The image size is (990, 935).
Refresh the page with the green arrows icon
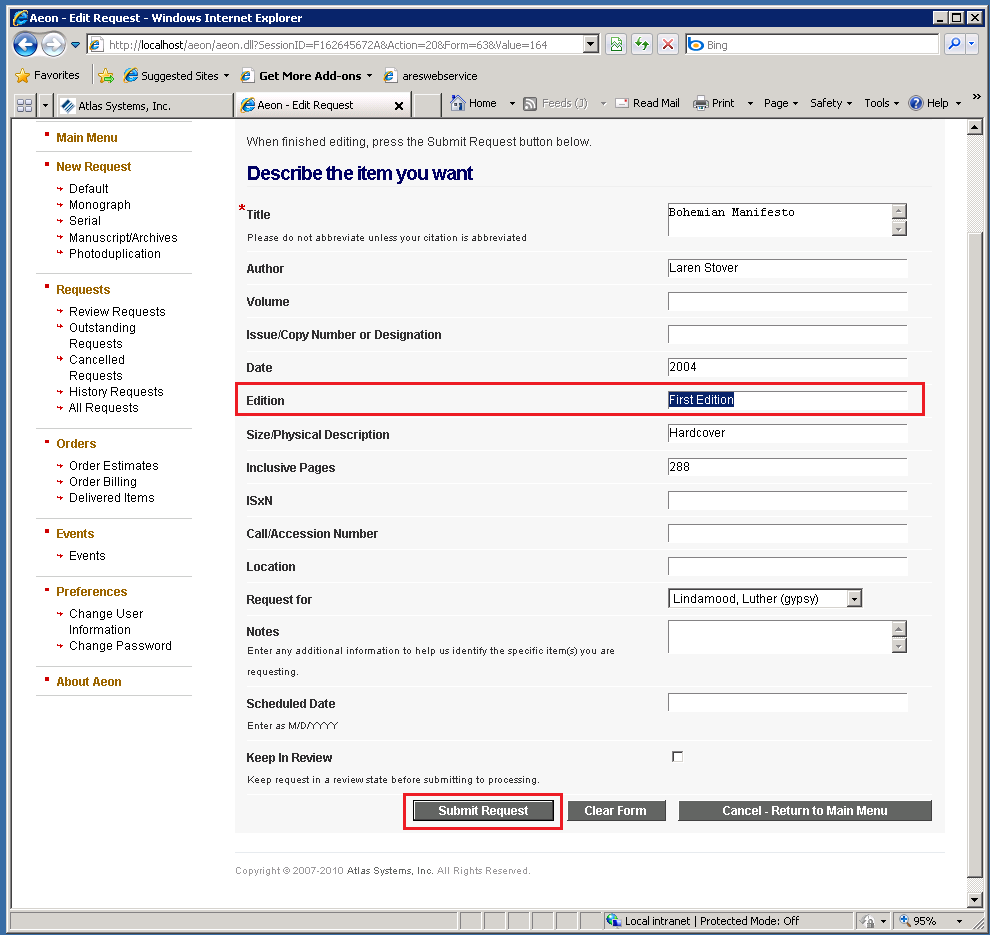pos(641,44)
